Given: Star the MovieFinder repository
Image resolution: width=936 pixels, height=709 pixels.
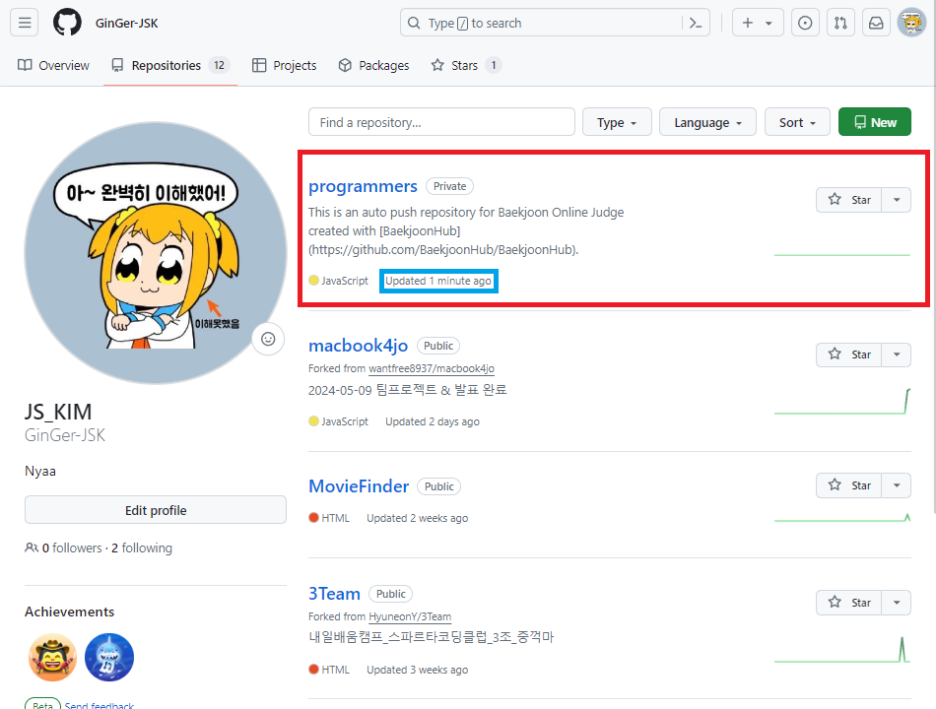Looking at the screenshot, I should 849,485.
